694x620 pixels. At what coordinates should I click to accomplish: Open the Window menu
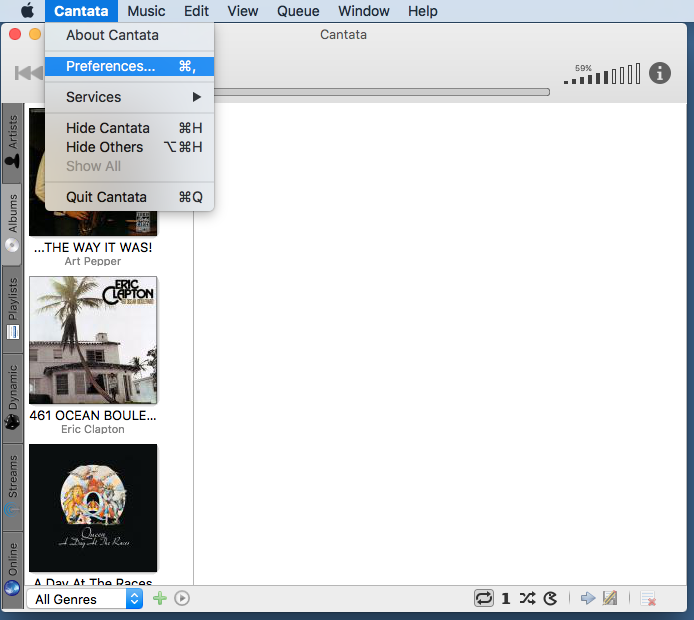click(x=363, y=11)
